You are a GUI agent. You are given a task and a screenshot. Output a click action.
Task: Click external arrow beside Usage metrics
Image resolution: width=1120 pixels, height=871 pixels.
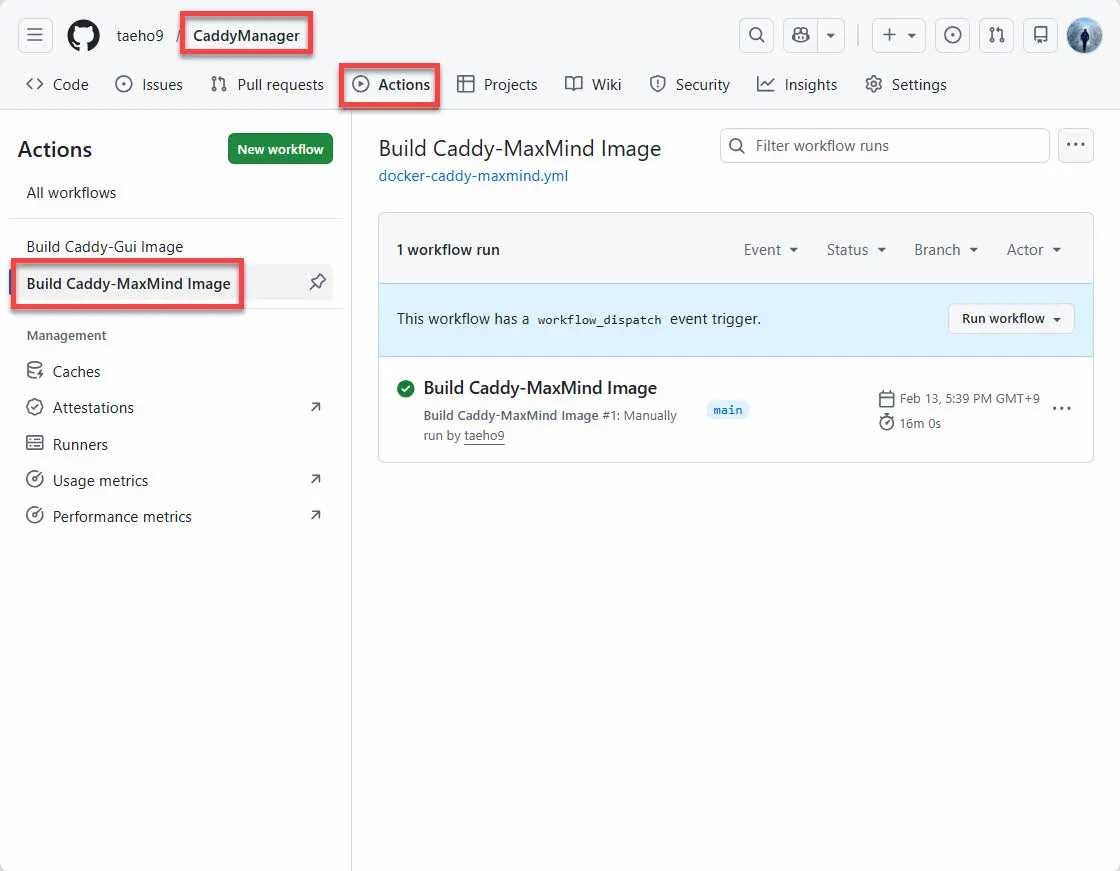pyautogui.click(x=316, y=479)
